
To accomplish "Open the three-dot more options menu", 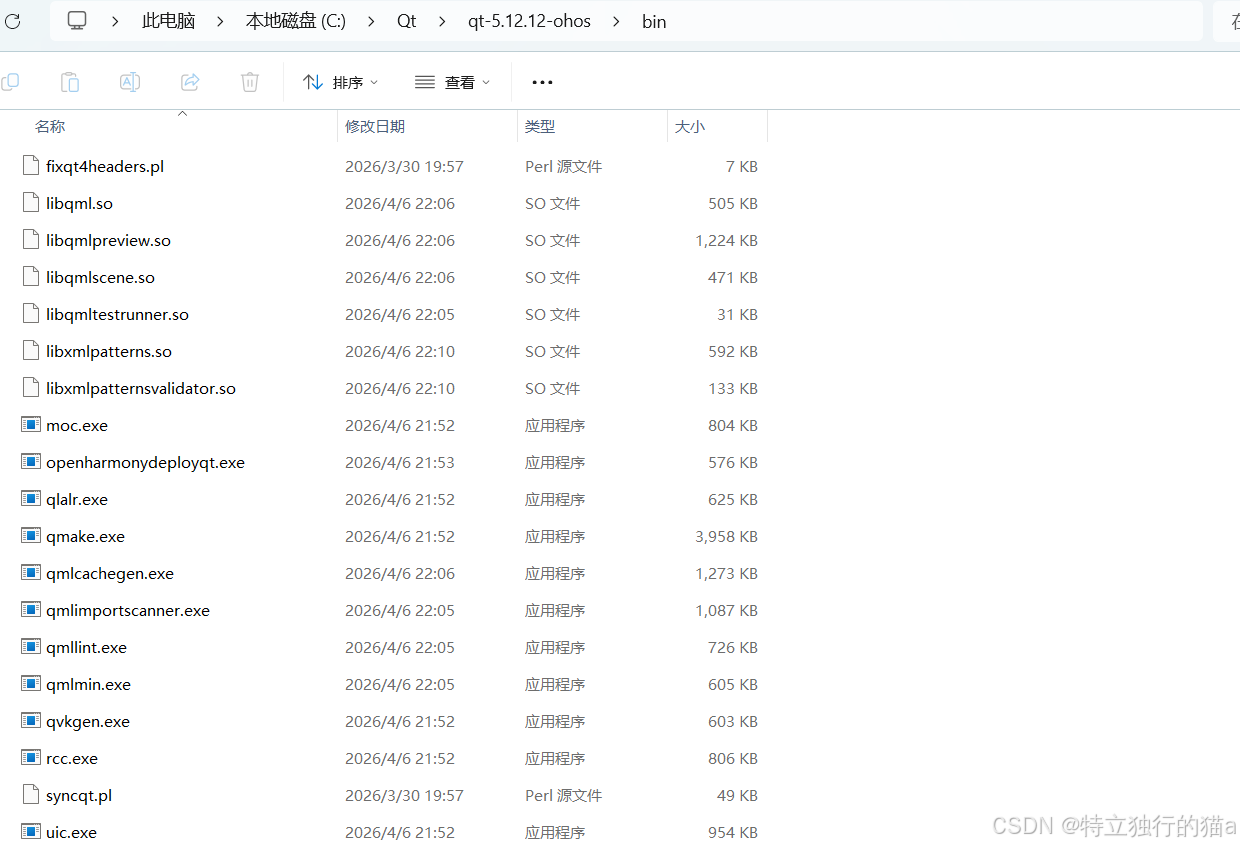I will pyautogui.click(x=542, y=82).
